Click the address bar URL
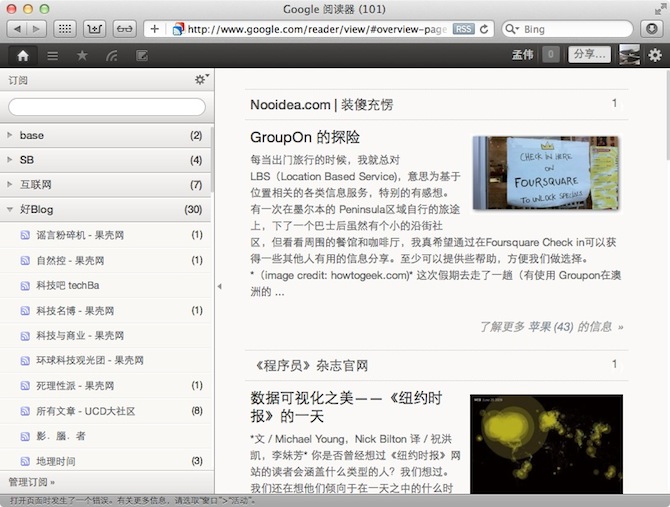This screenshot has height=507, width=670. pyautogui.click(x=317, y=29)
